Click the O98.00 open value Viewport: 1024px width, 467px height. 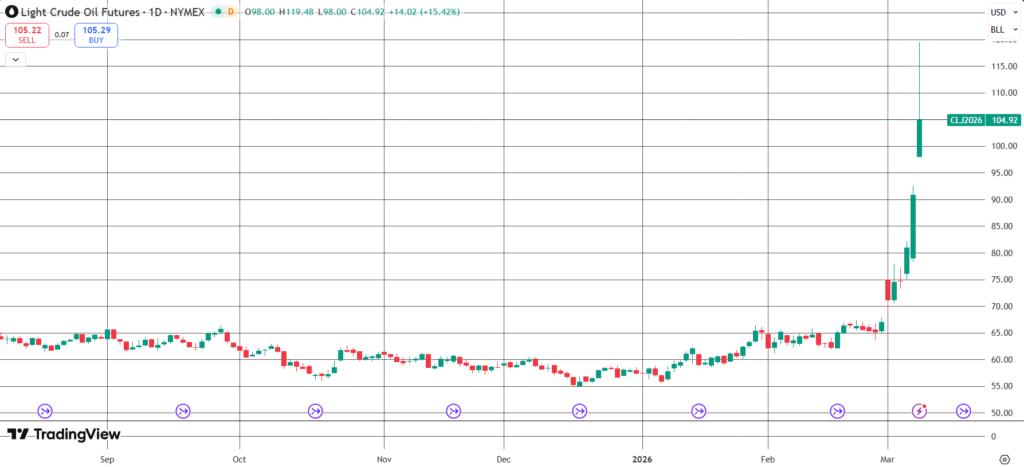point(259,12)
